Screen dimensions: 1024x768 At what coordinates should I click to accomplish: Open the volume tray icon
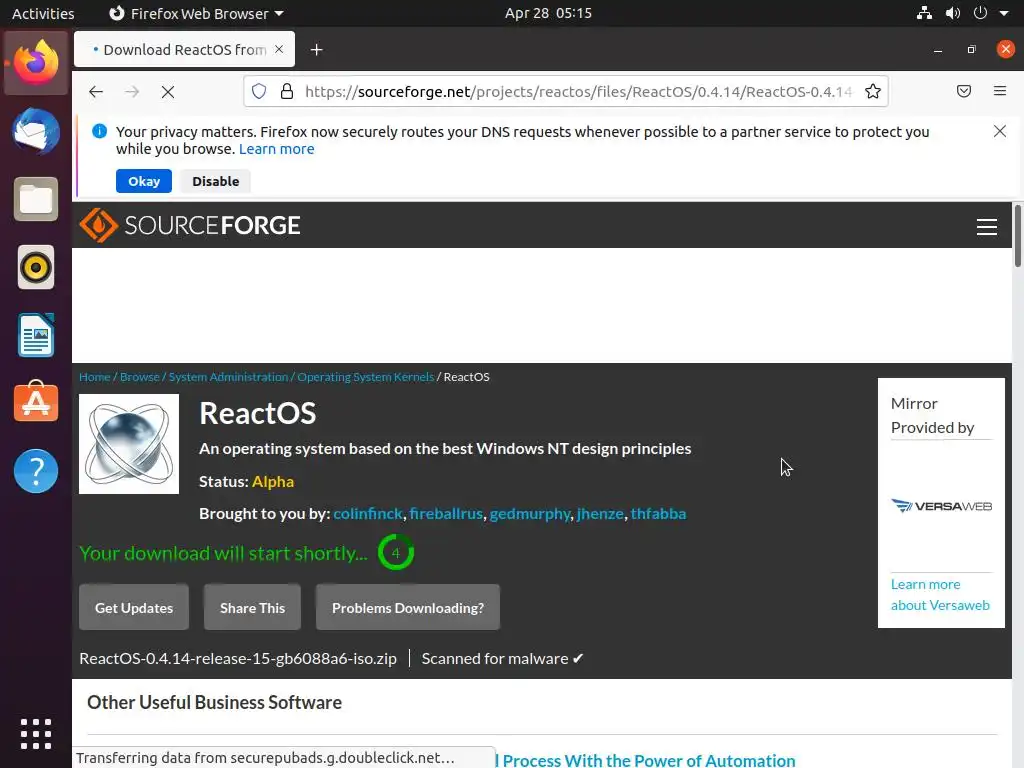click(x=953, y=13)
